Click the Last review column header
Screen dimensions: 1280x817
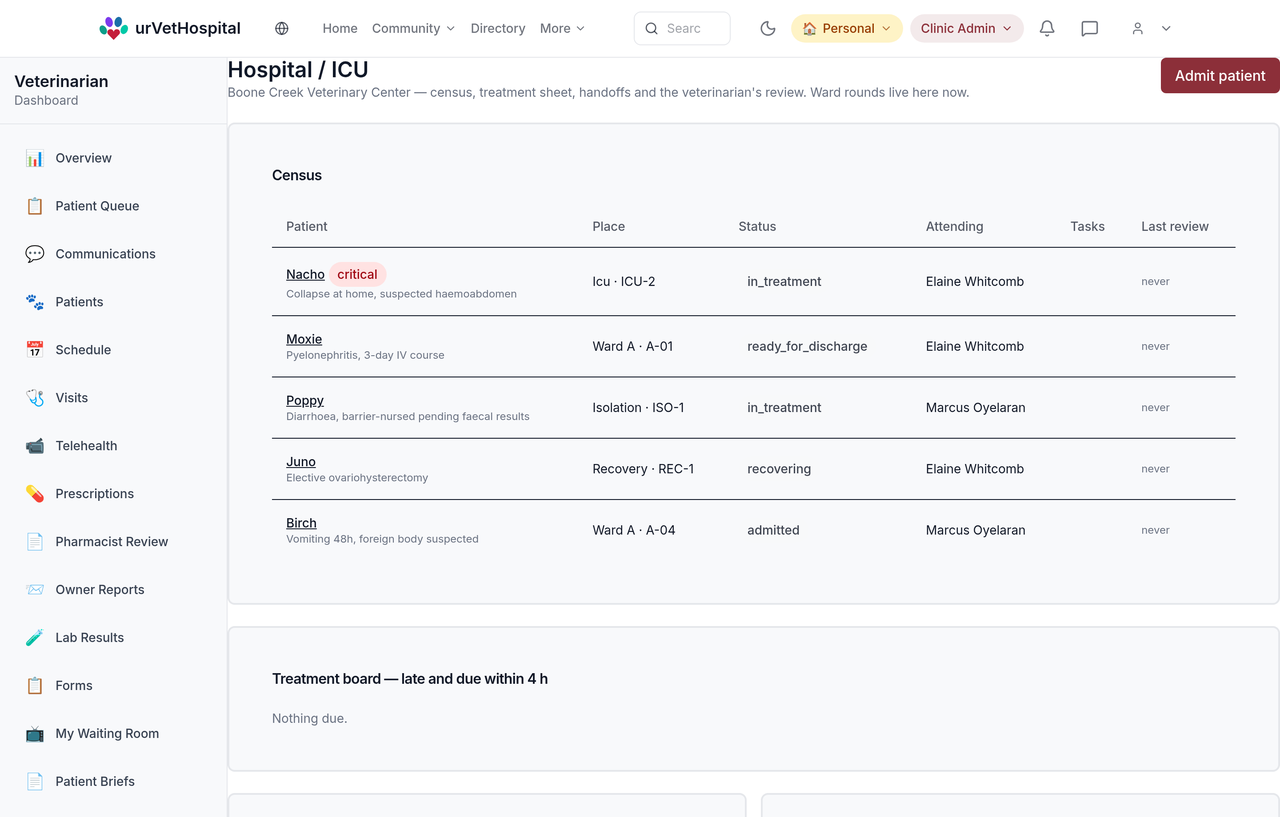coord(1175,226)
